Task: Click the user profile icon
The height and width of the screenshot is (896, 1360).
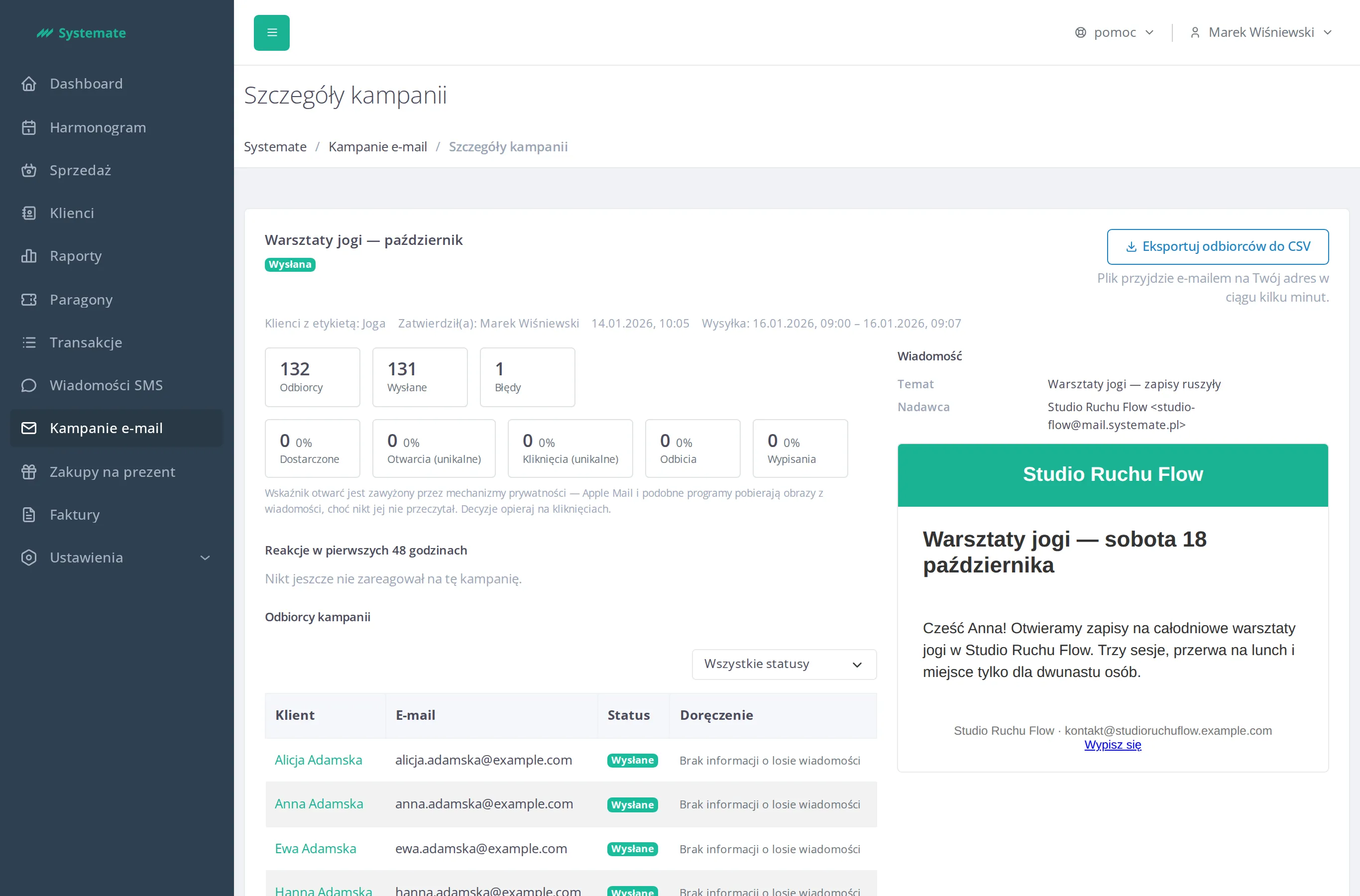Action: [1194, 32]
